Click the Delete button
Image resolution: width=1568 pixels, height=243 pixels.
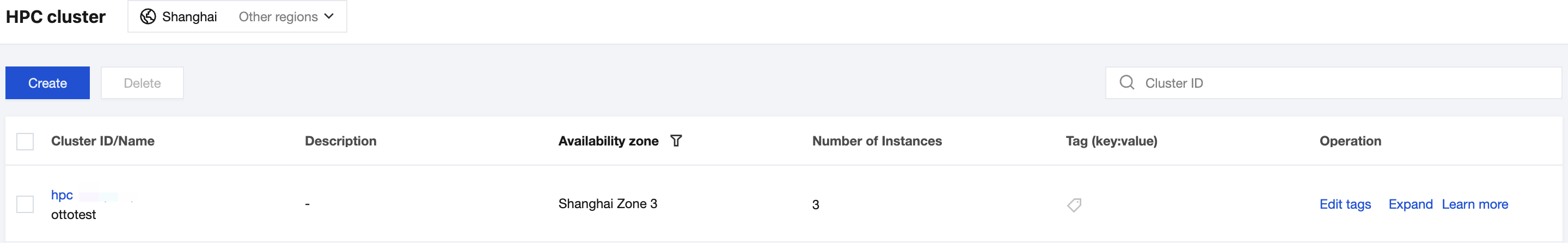[142, 83]
